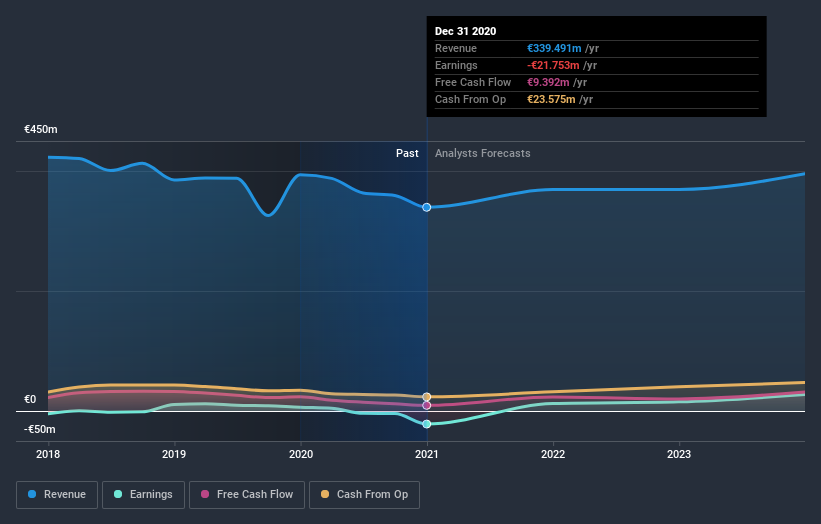
Task: Toggle the Revenue legend series
Action: click(57, 495)
